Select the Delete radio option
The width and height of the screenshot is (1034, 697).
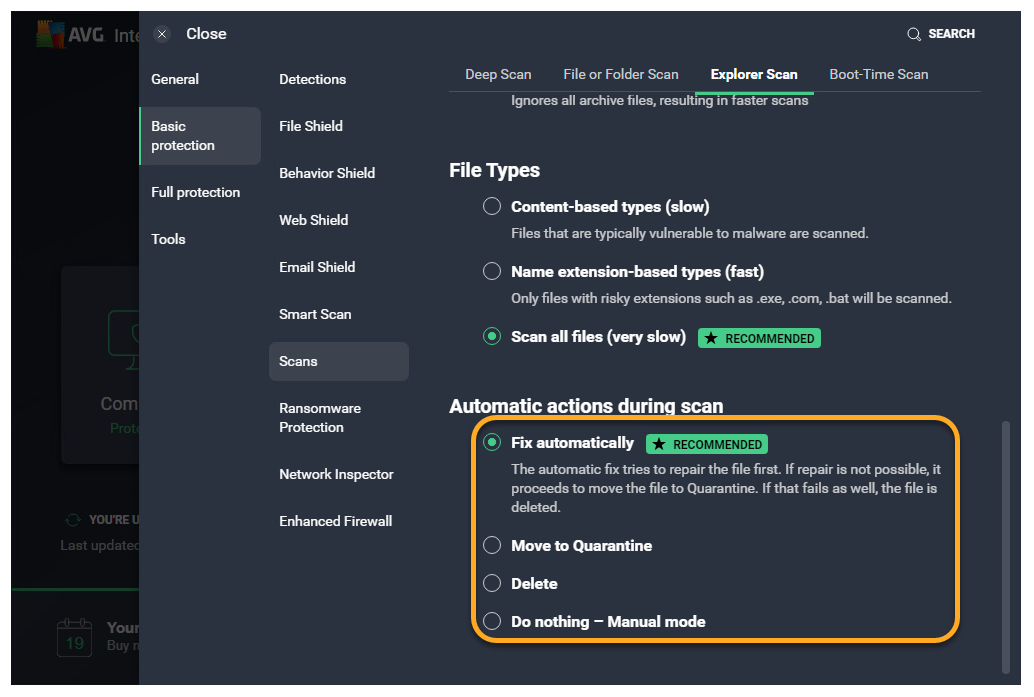point(492,584)
